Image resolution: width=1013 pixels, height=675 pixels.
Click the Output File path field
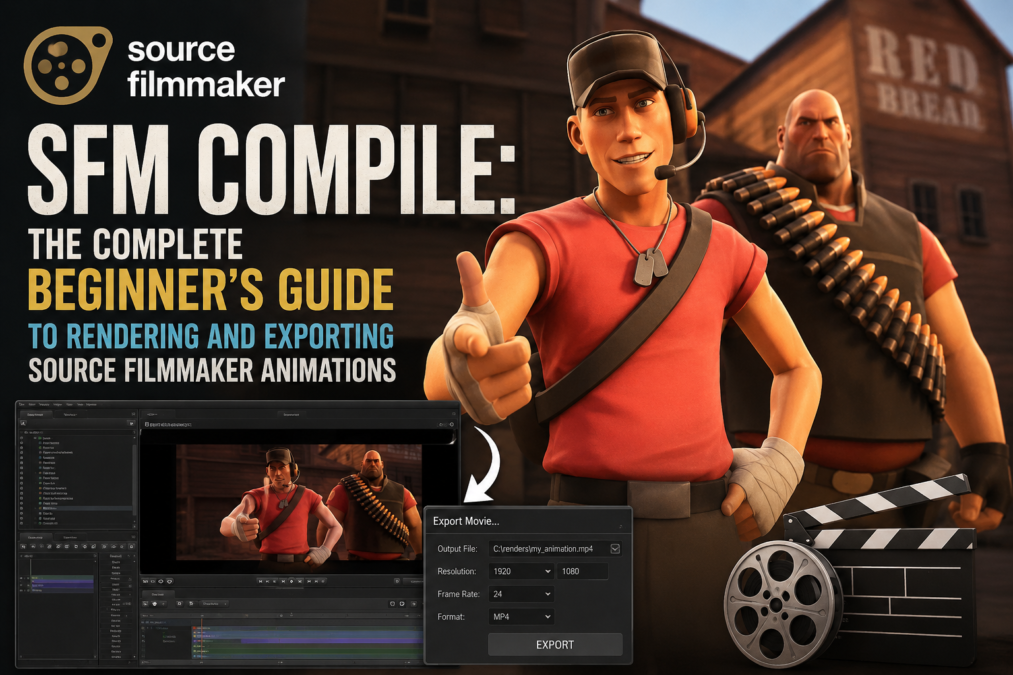tap(555, 548)
